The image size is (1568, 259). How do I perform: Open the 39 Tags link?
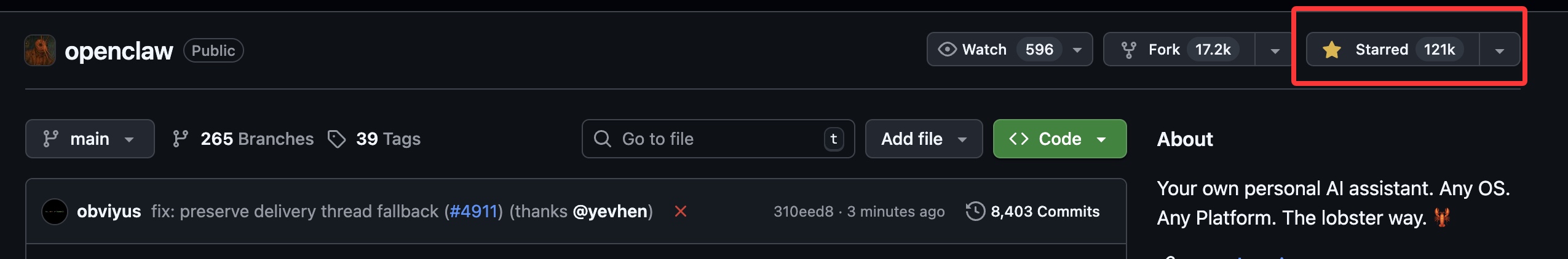387,139
